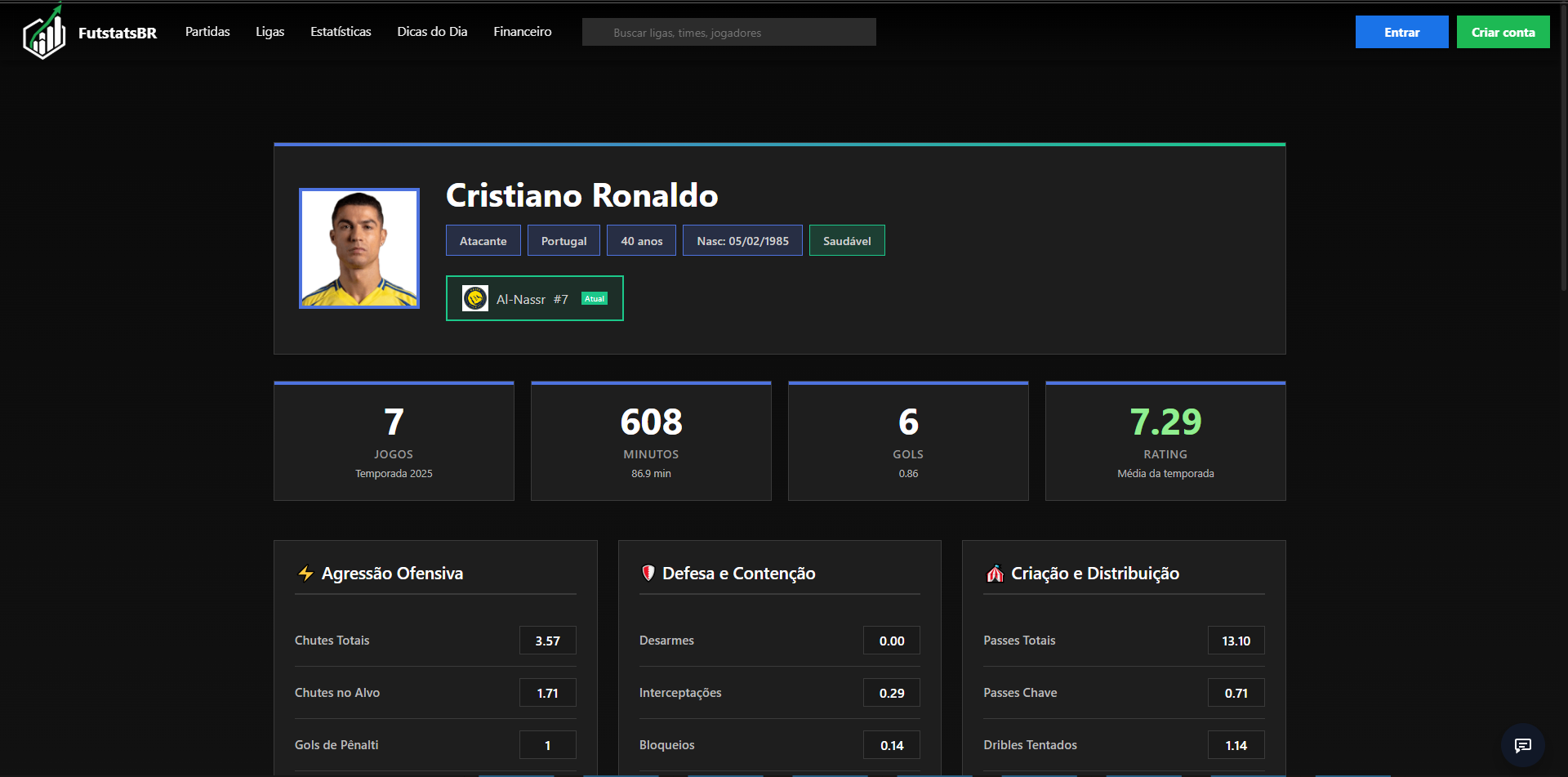Click the 40 anos tag
Image resolution: width=1568 pixels, height=777 pixels.
tap(641, 240)
